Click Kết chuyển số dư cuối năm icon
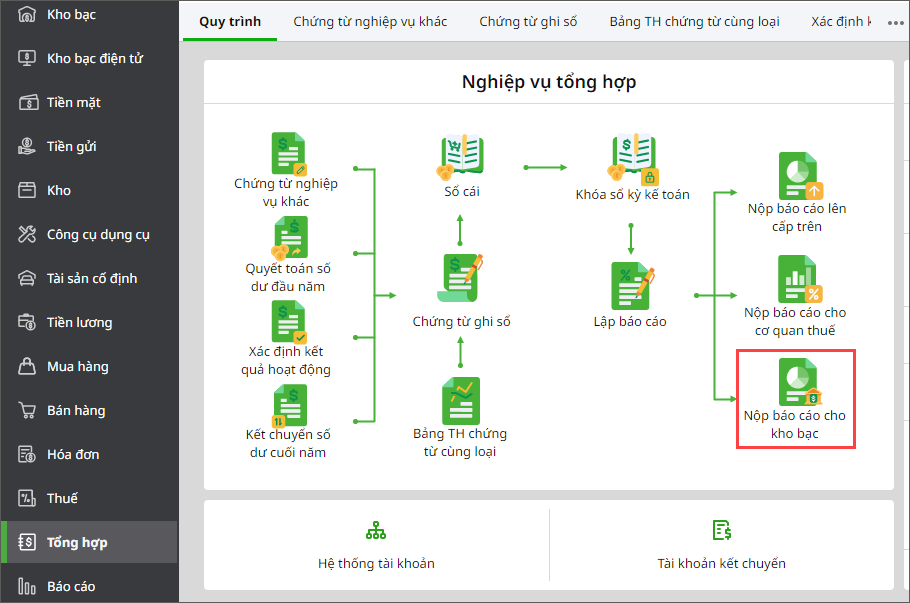The width and height of the screenshot is (910, 603). pos(289,406)
